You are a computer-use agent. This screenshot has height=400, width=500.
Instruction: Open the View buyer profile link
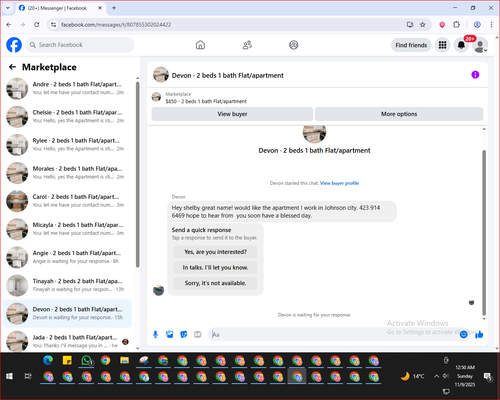click(339, 183)
